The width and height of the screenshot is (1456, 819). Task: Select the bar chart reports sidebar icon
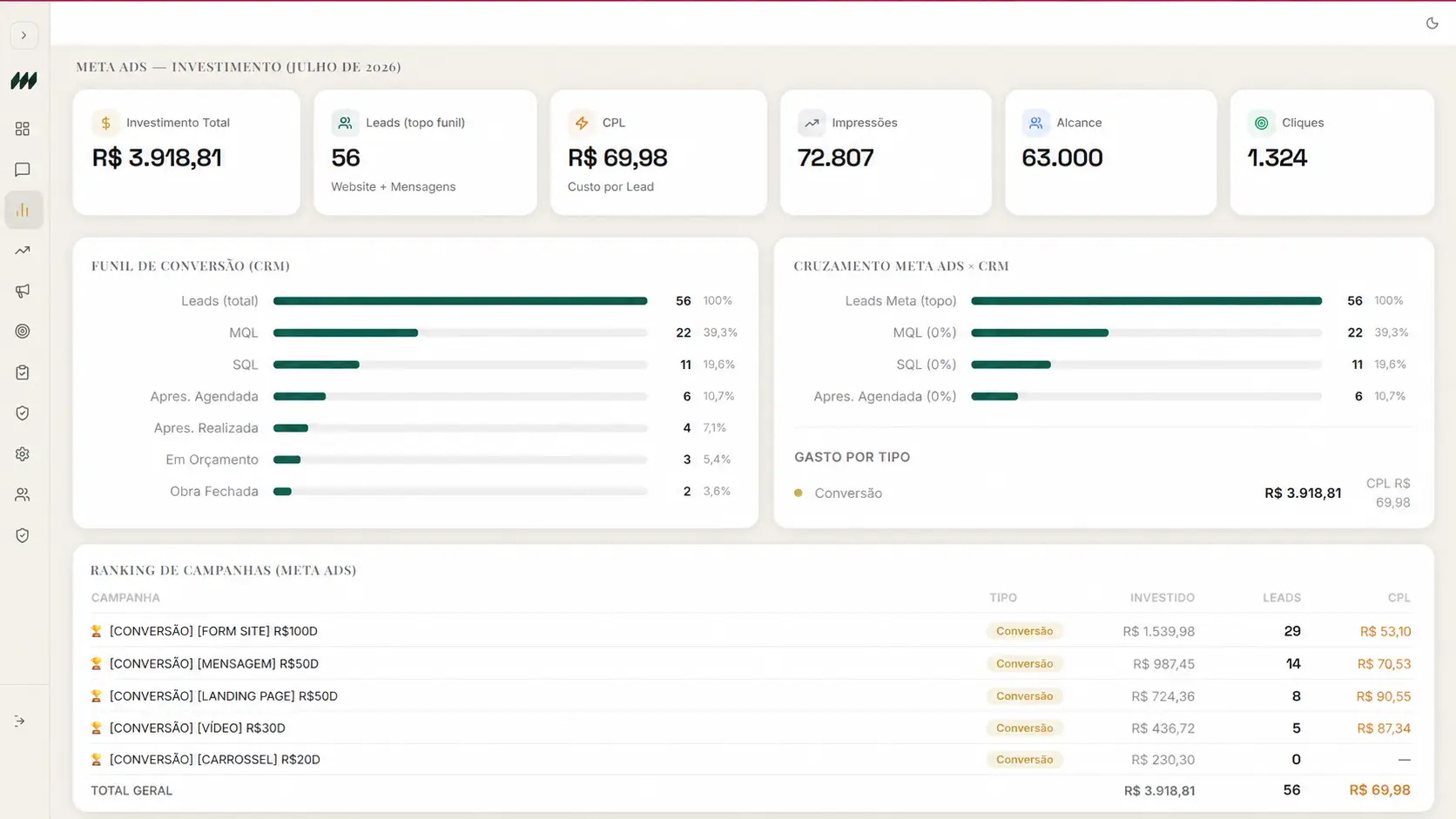(23, 210)
